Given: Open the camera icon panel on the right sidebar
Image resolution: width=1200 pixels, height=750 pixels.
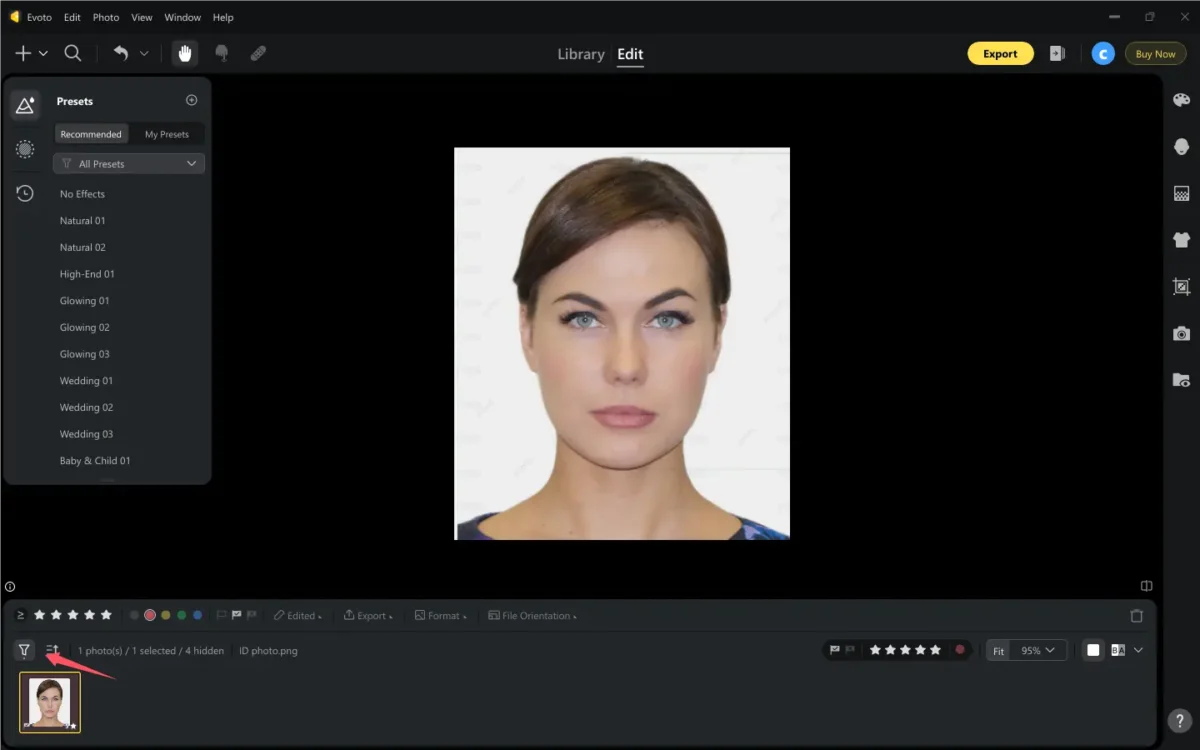Looking at the screenshot, I should (x=1181, y=334).
